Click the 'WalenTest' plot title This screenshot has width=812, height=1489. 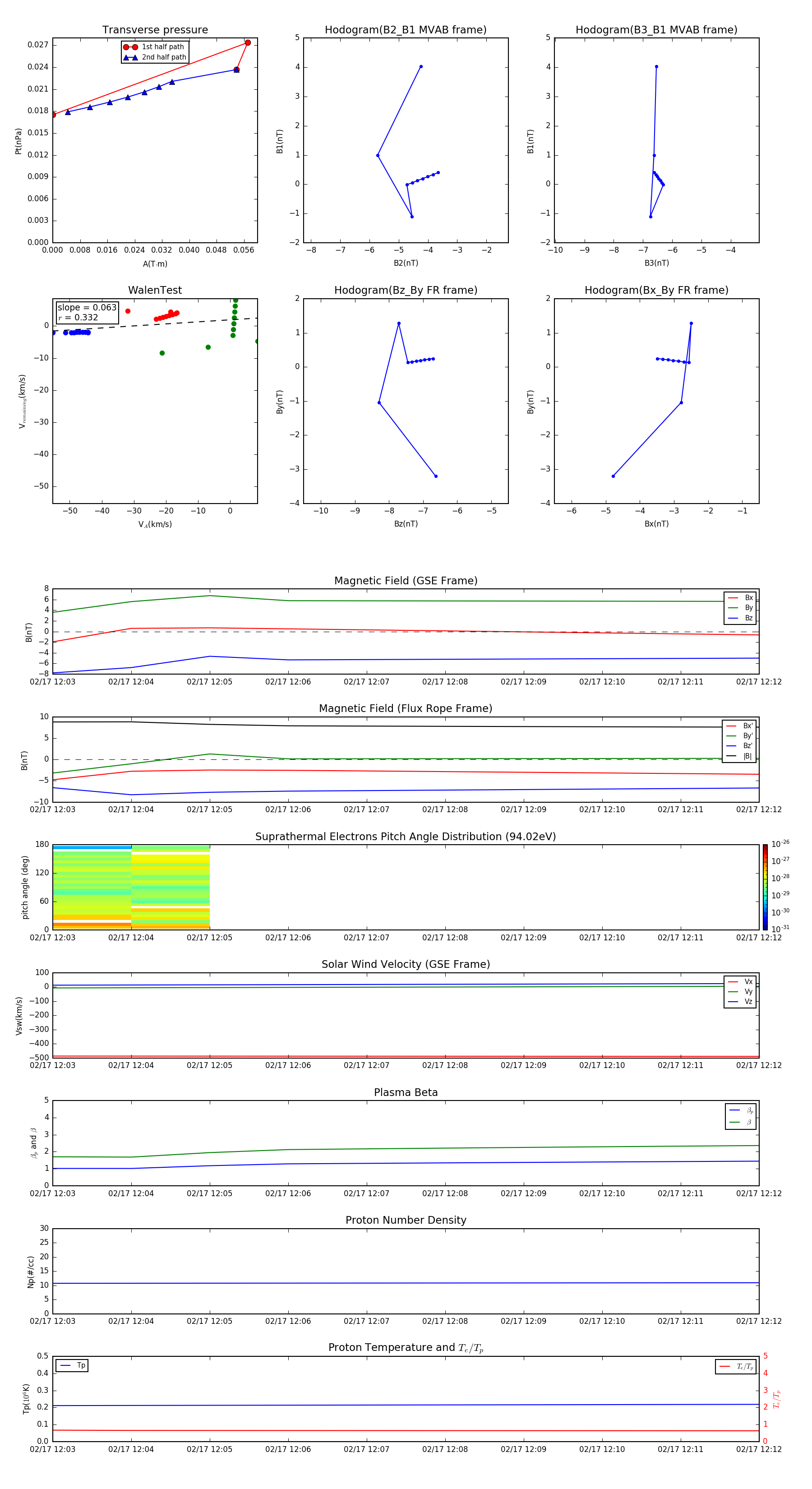[x=155, y=290]
